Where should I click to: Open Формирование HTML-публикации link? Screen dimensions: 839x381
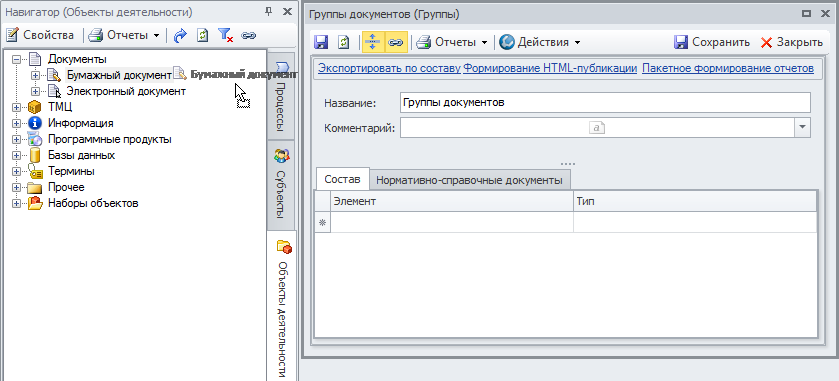pyautogui.click(x=550, y=68)
